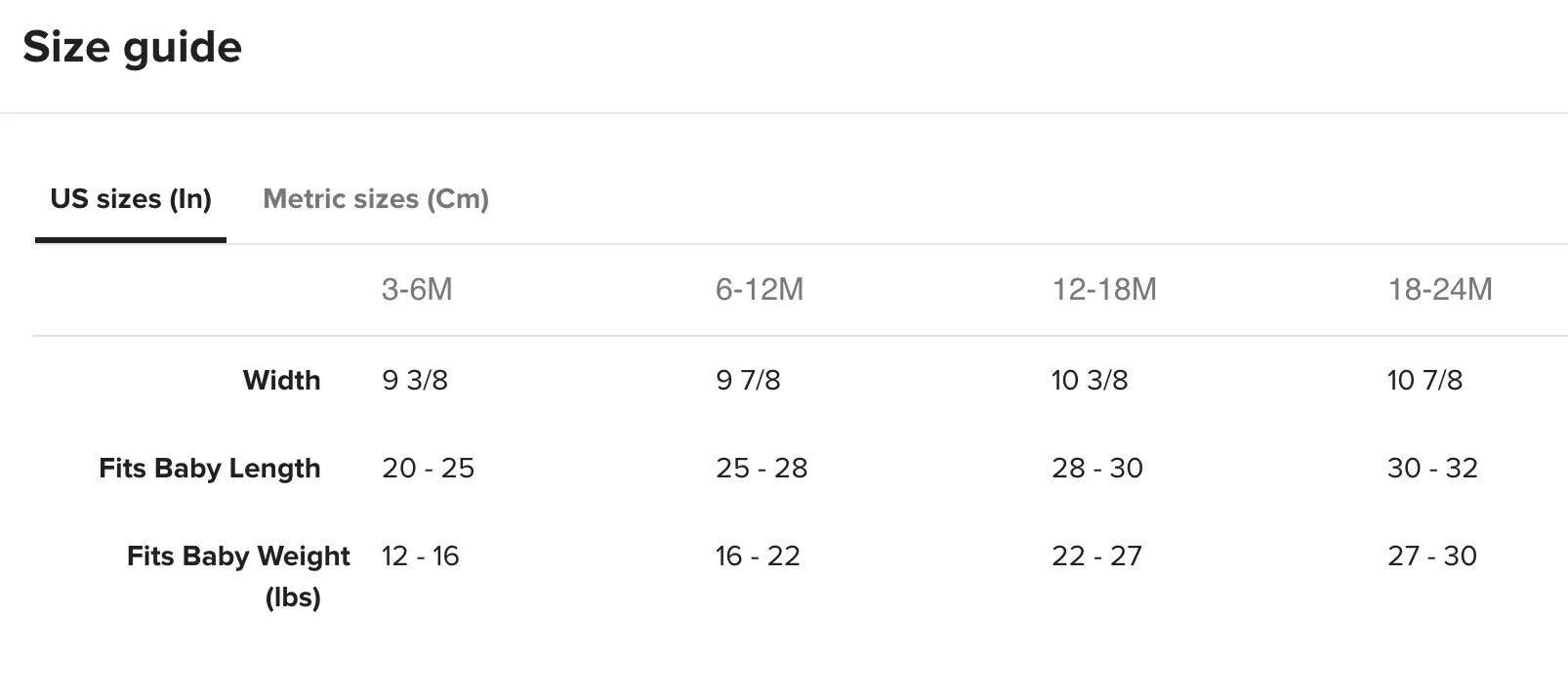Viewport: 1568px width, 700px height.
Task: Select the 9 7/8 width cell
Action: pyautogui.click(x=748, y=380)
